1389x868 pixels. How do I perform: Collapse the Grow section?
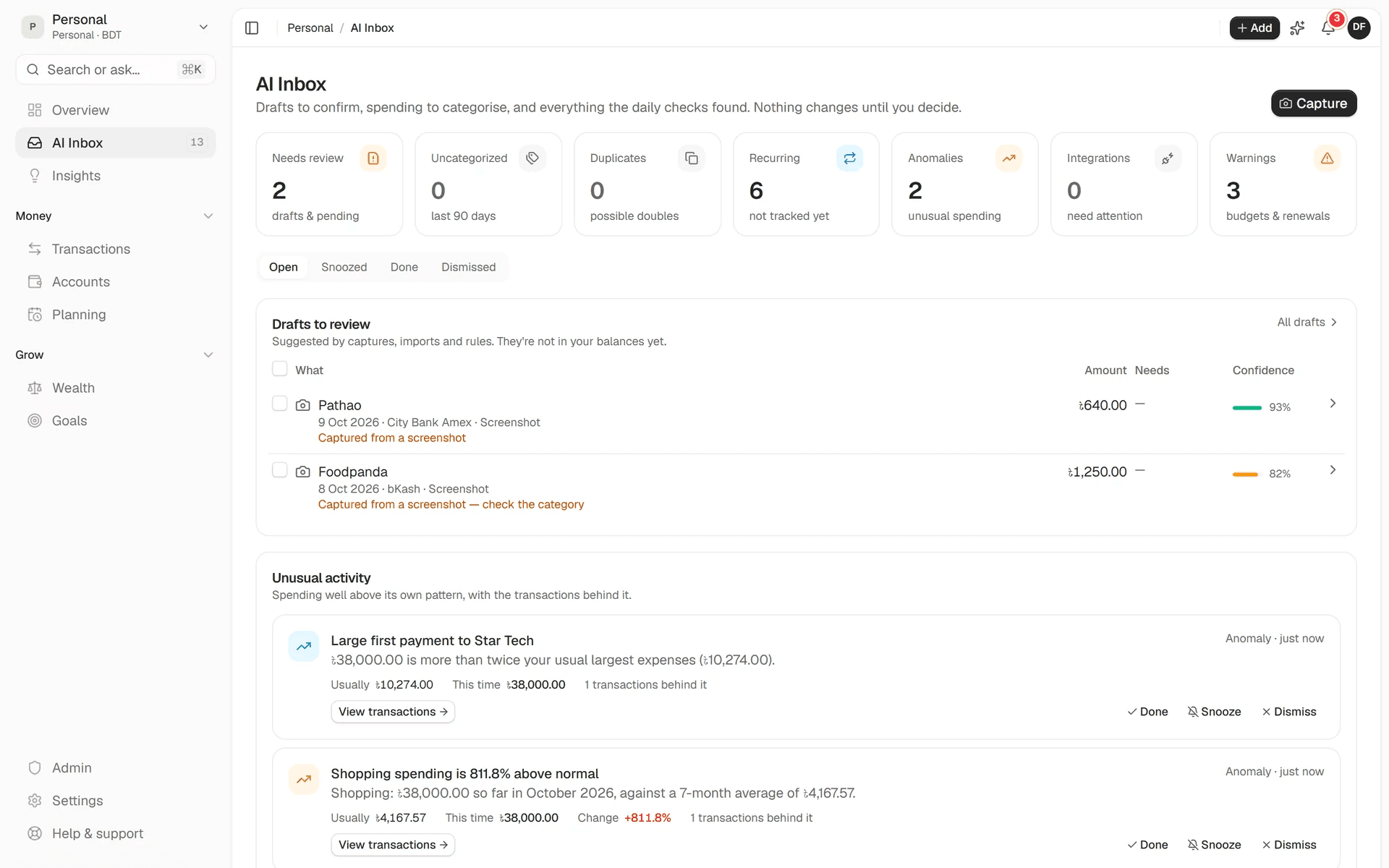pos(116,354)
